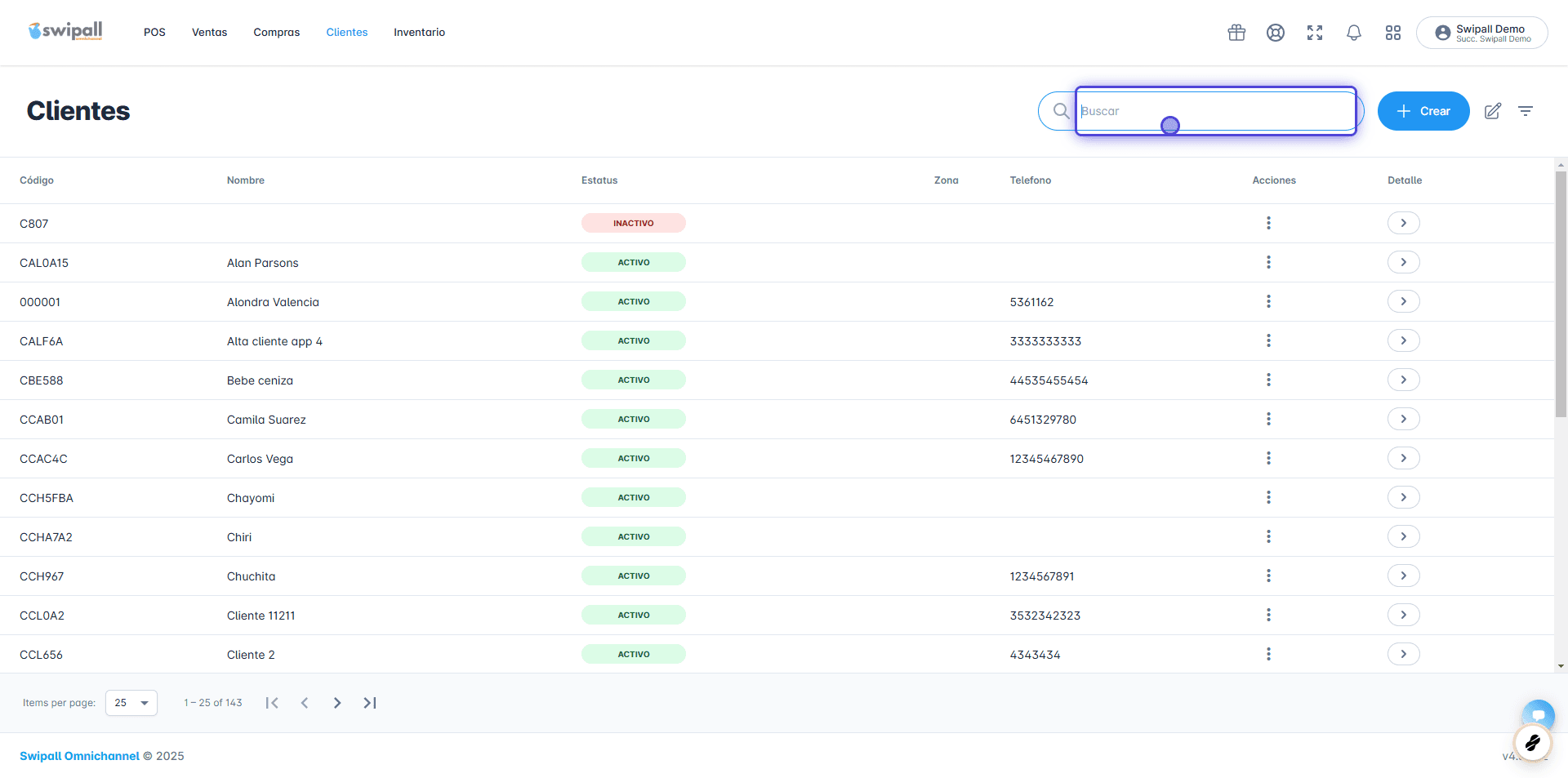Select phone number 6451329780
The height and width of the screenshot is (778, 1568).
coord(1043,420)
